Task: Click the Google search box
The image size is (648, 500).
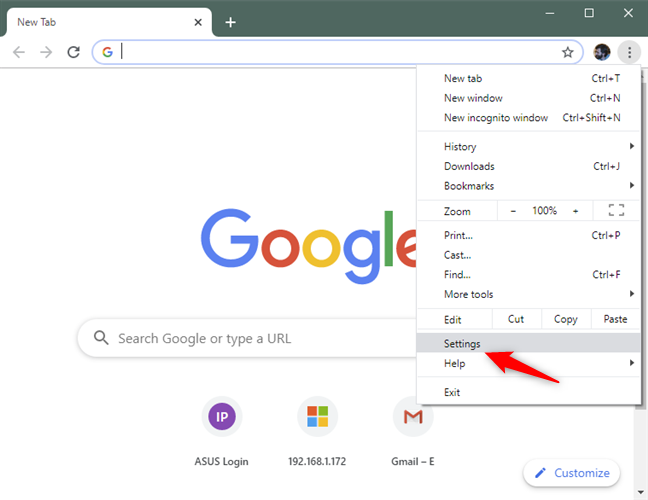Action: tap(248, 338)
